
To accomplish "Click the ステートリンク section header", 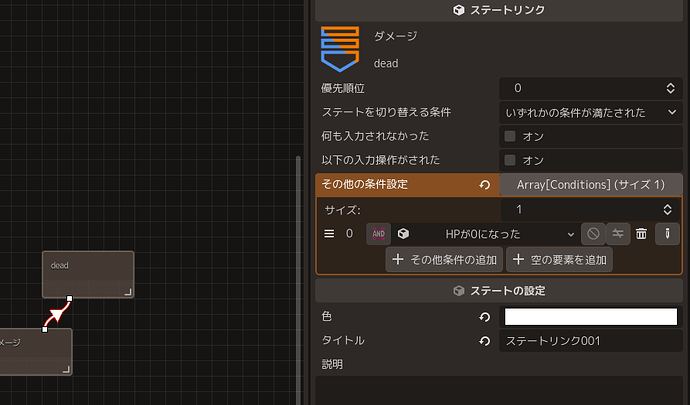I will point(499,10).
